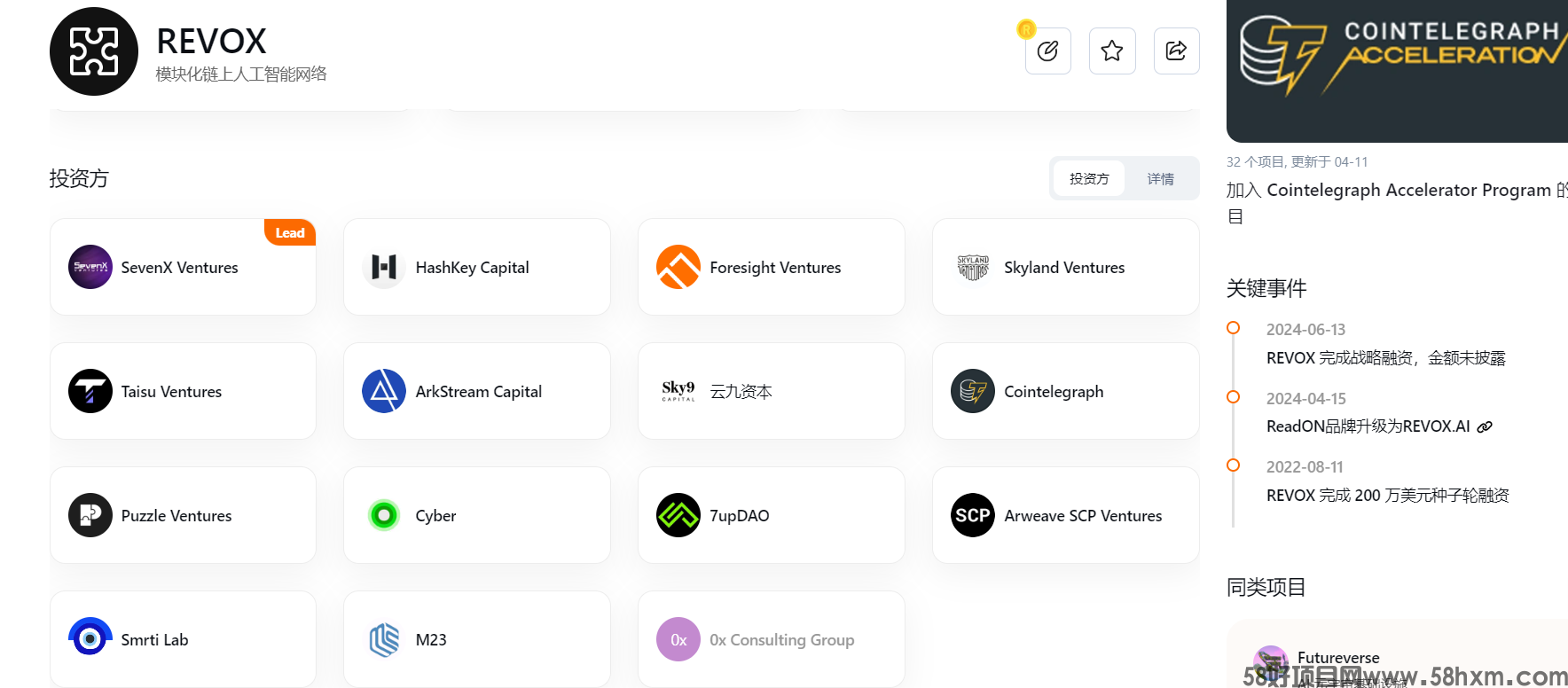
Task: Open the edit/feedback pencil icon
Action: pyautogui.click(x=1047, y=51)
